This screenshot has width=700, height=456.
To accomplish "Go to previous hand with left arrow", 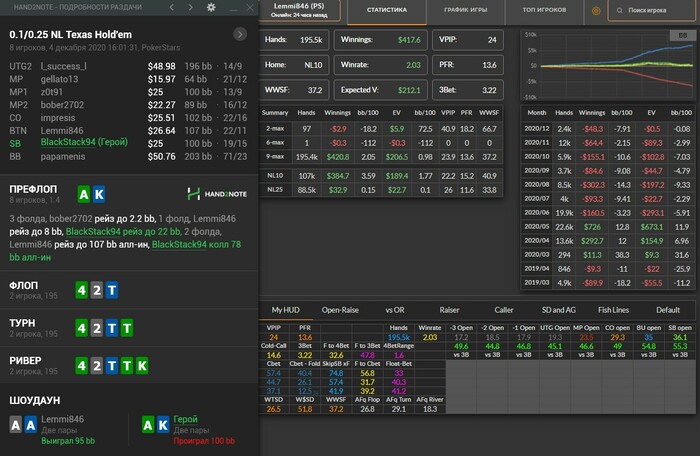I will (x=172, y=7).
